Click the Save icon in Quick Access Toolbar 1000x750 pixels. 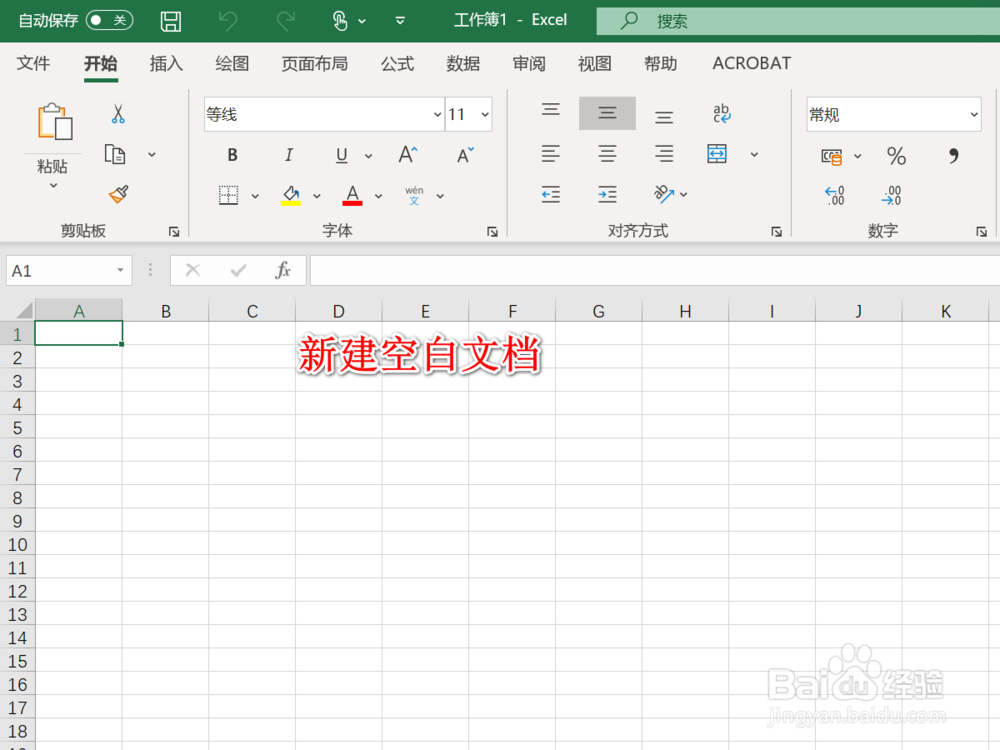[x=170, y=20]
